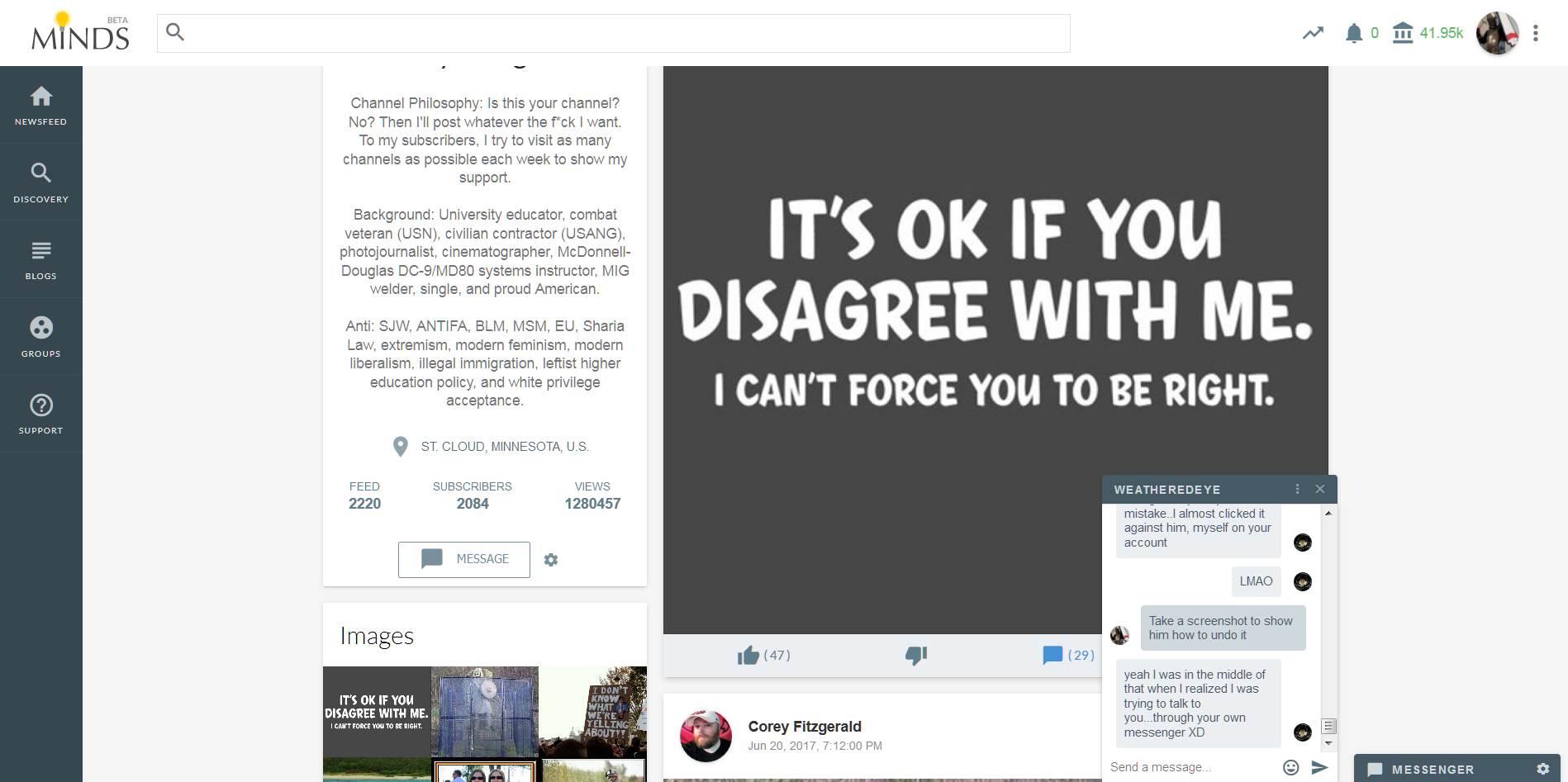1568x782 pixels.
Task: Click Corey Fitzgerald profile avatar
Action: click(706, 736)
